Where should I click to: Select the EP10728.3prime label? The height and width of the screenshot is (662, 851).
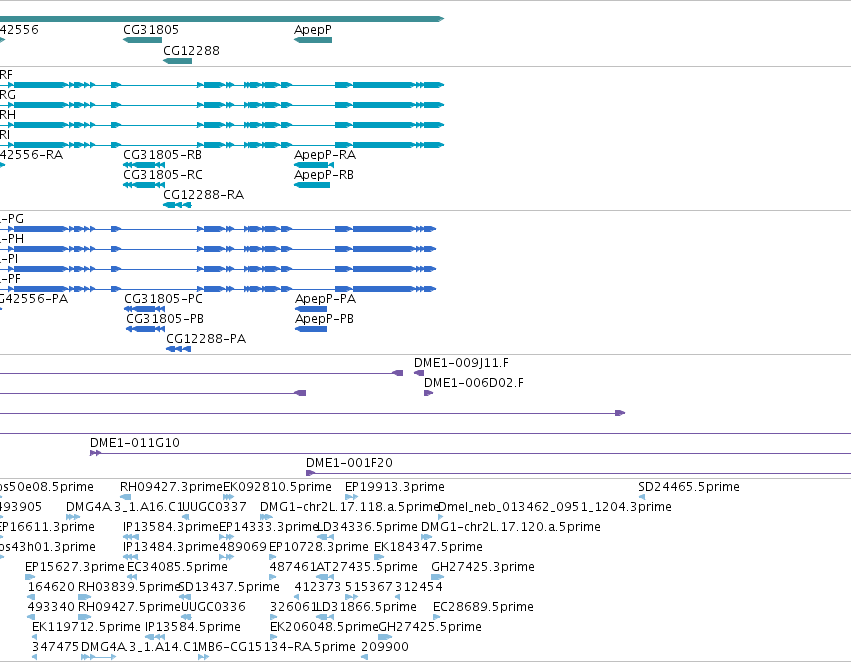click(x=319, y=547)
